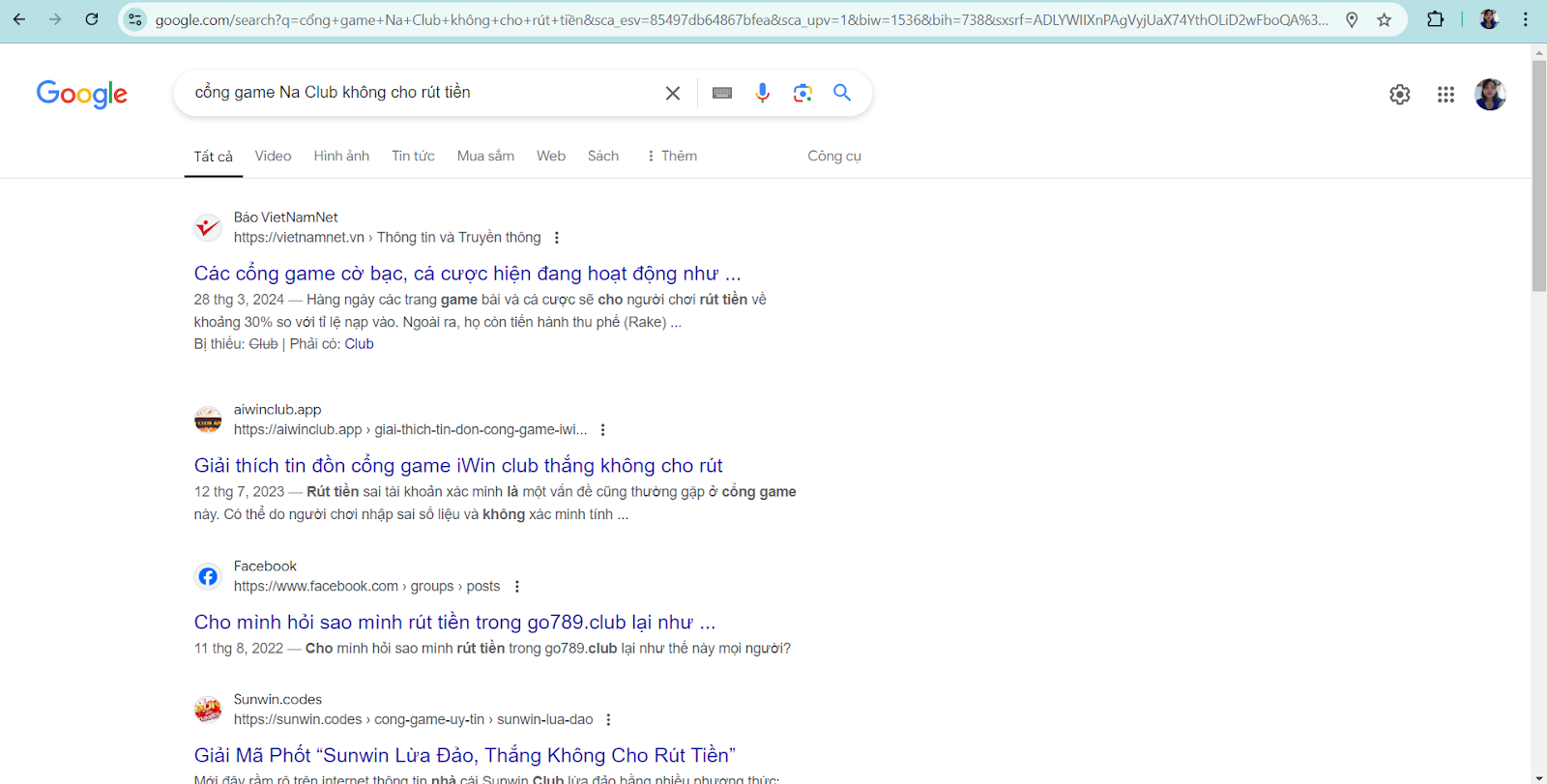
Task: Open result Cho mình hỏi sao rút tiền go789.club
Action: click(x=454, y=623)
